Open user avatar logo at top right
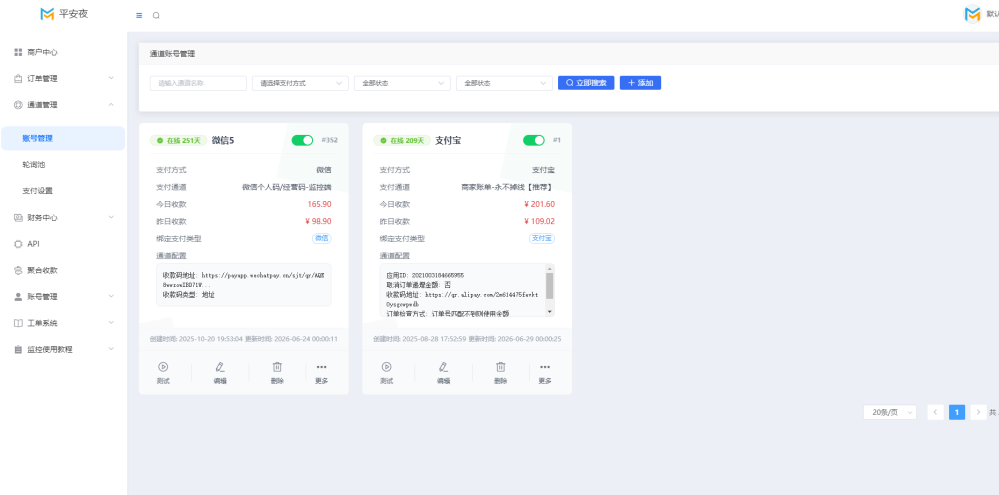This screenshot has height=495, width=999. coord(972,14)
